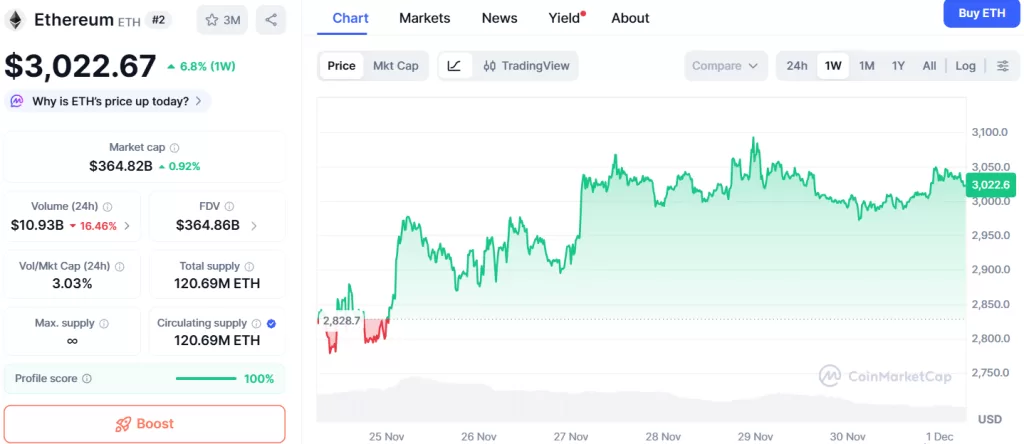1024x444 pixels.
Task: Expand Volume (24h) details chevron
Action: pyautogui.click(x=126, y=226)
